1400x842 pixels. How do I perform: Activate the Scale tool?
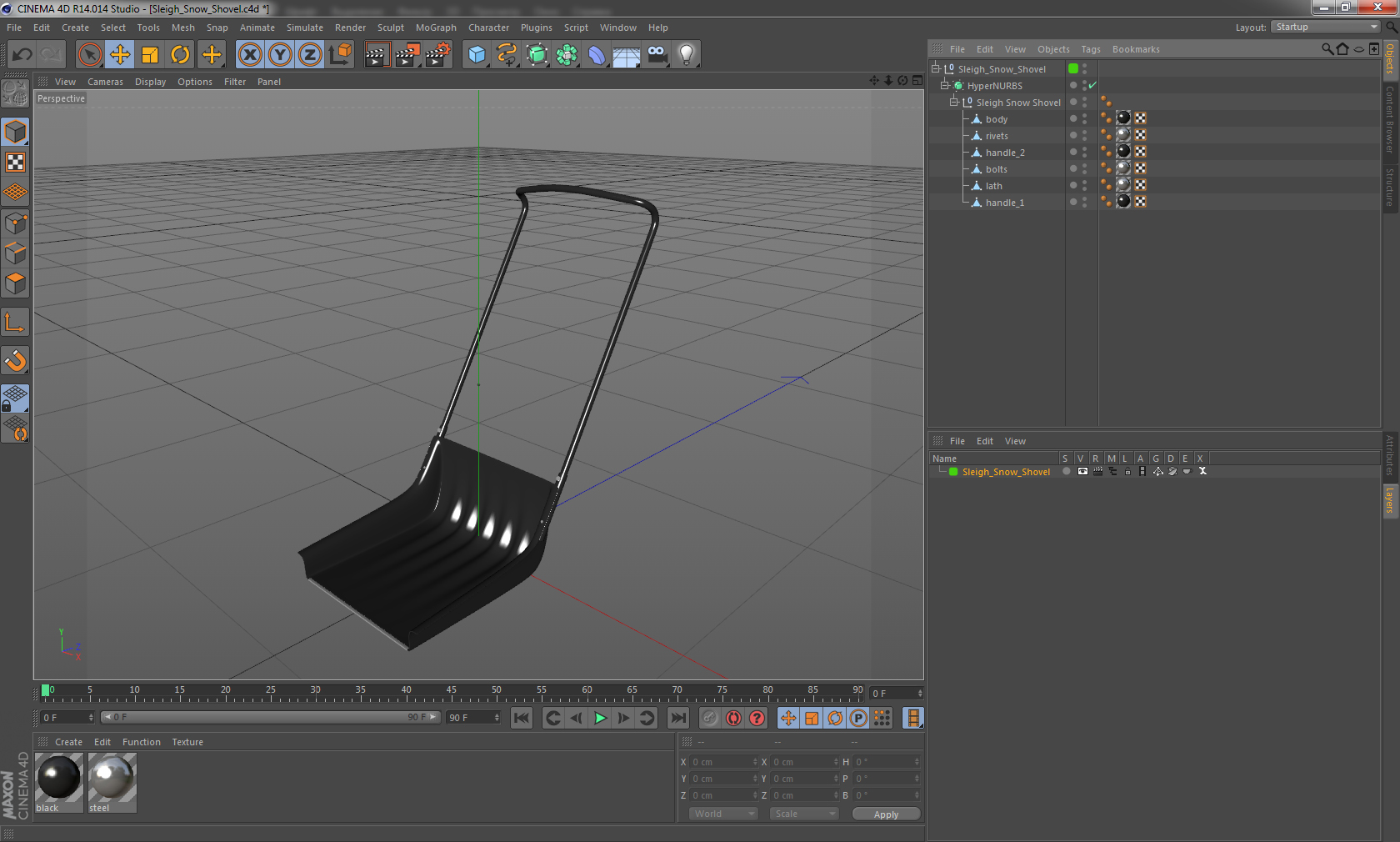pyautogui.click(x=150, y=55)
